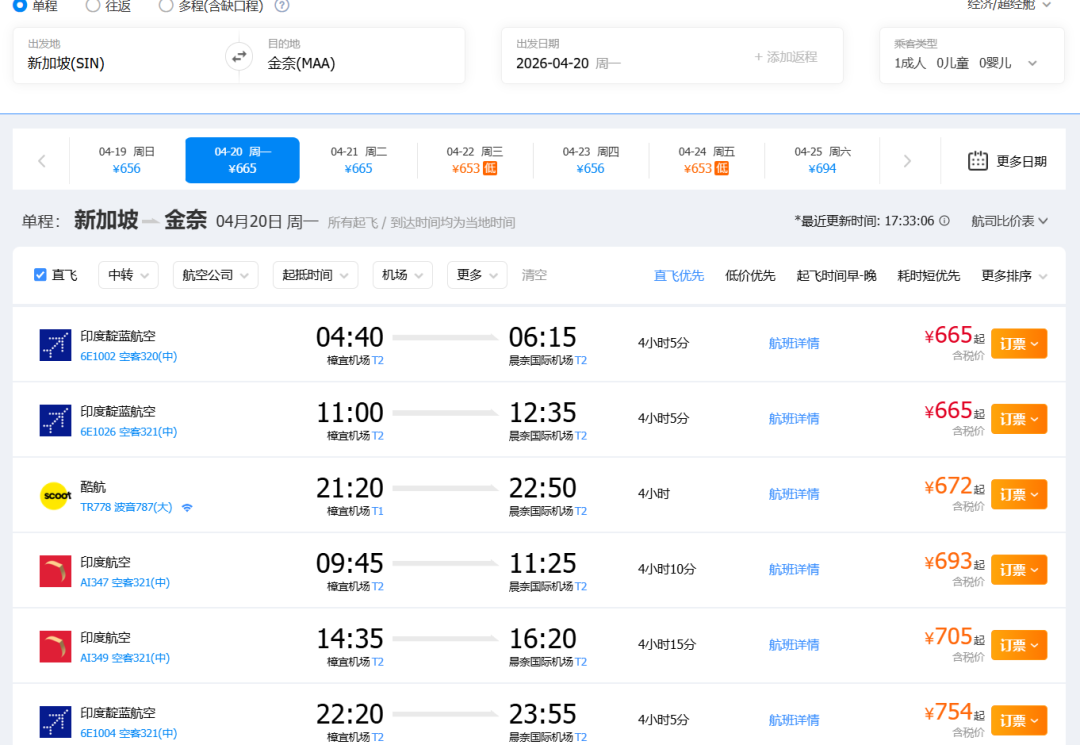Open the 更多日期 calendar icon
Viewport: 1080px width, 745px height.
pos(978,161)
